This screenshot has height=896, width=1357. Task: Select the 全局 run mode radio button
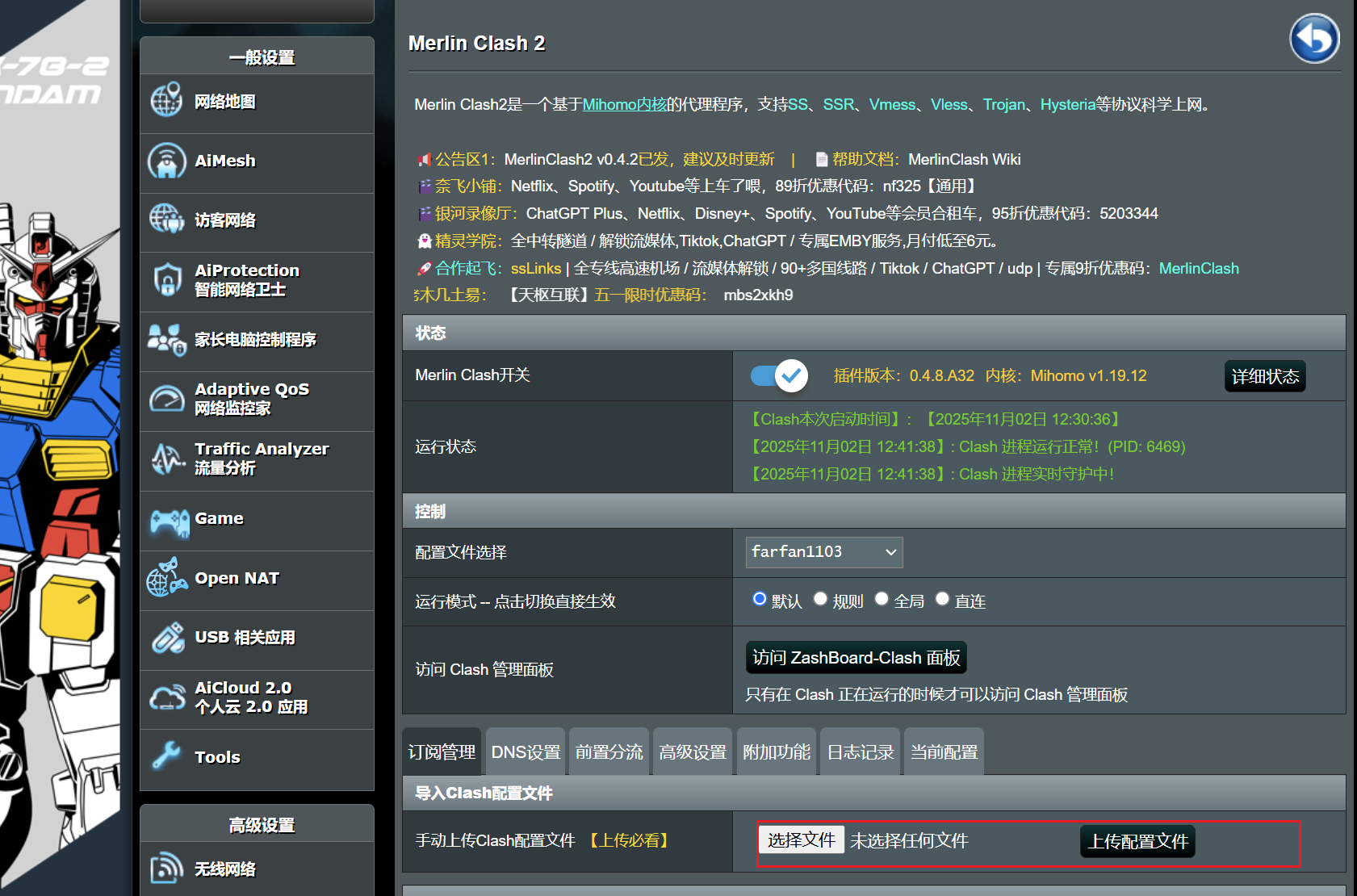(882, 599)
